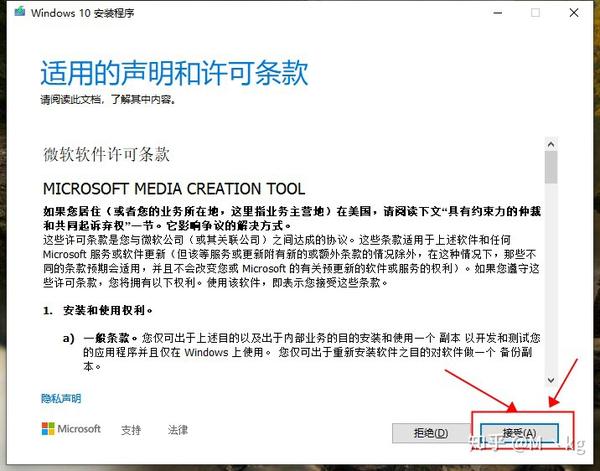Click the greyed-out maximize window button
The image size is (600, 471).
535,13
